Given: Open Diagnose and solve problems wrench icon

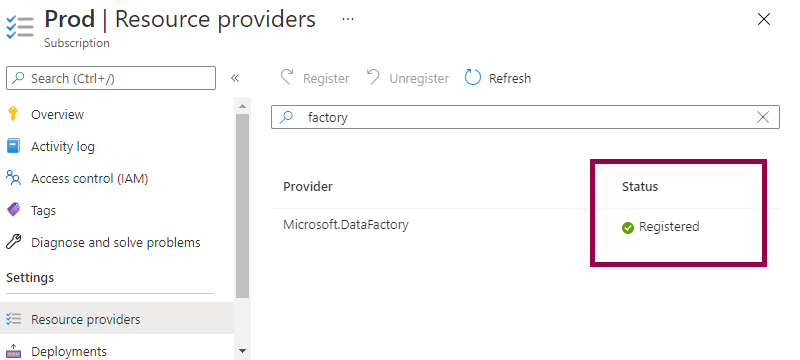Looking at the screenshot, I should coord(13,242).
